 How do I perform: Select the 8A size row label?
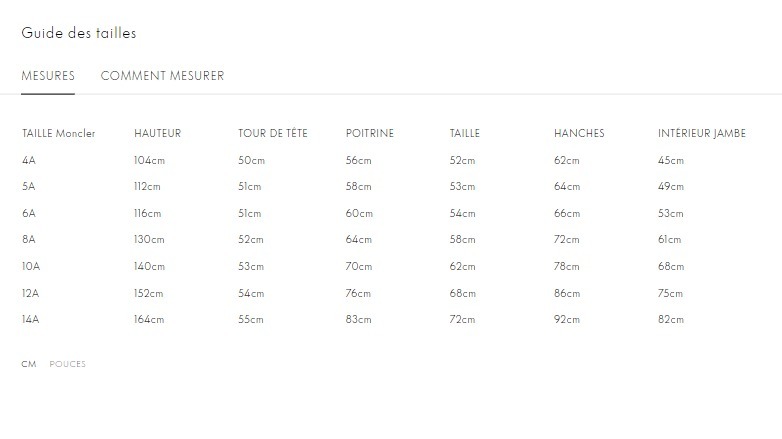coord(29,240)
